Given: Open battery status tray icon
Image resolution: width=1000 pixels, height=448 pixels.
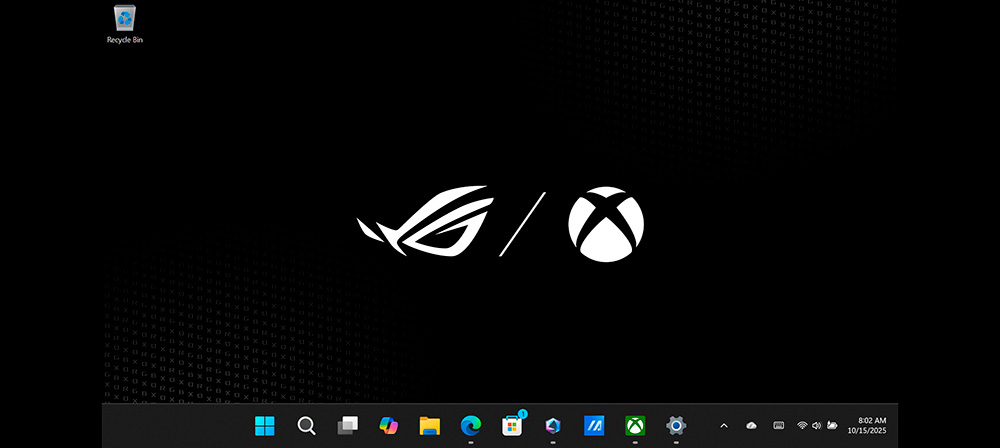Looking at the screenshot, I should (x=832, y=426).
